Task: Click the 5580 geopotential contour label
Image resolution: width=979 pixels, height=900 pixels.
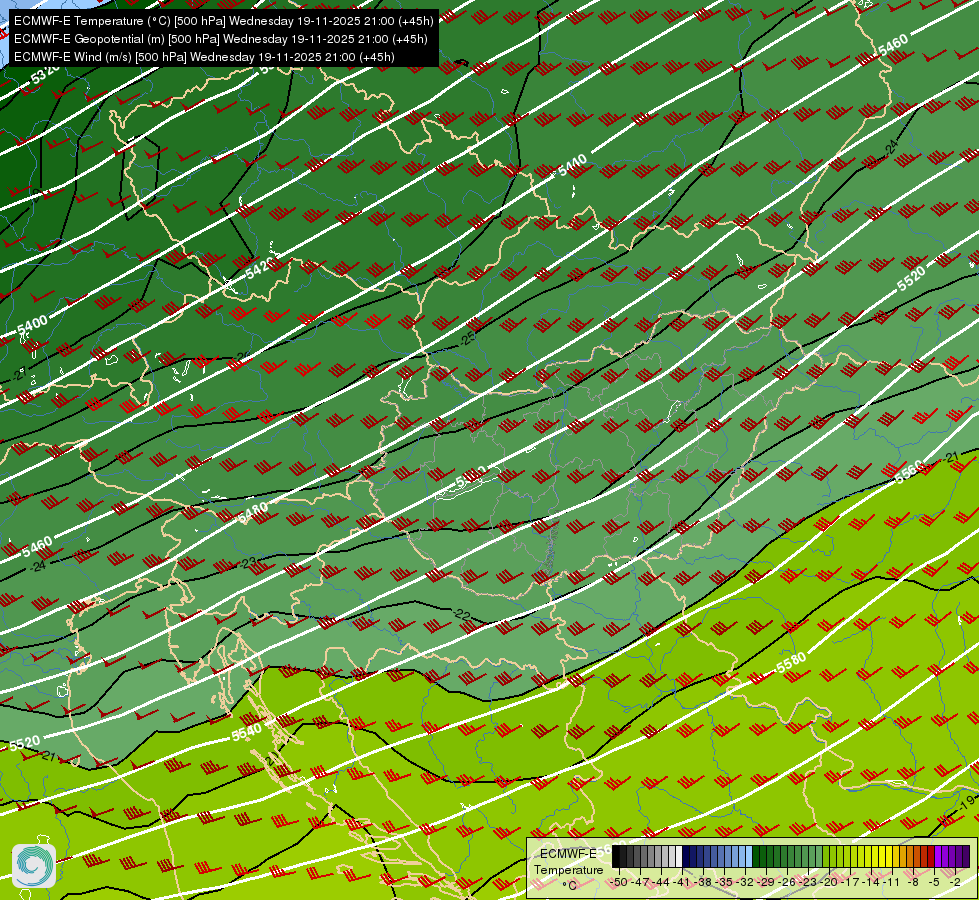Action: click(791, 663)
